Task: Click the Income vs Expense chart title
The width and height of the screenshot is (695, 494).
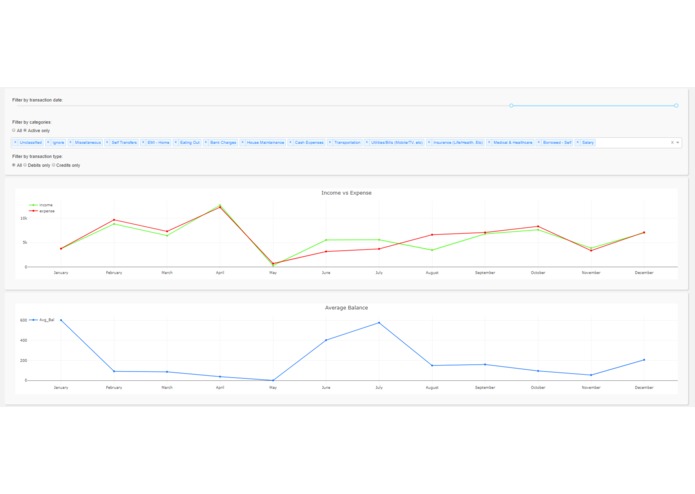Action: pyautogui.click(x=347, y=193)
